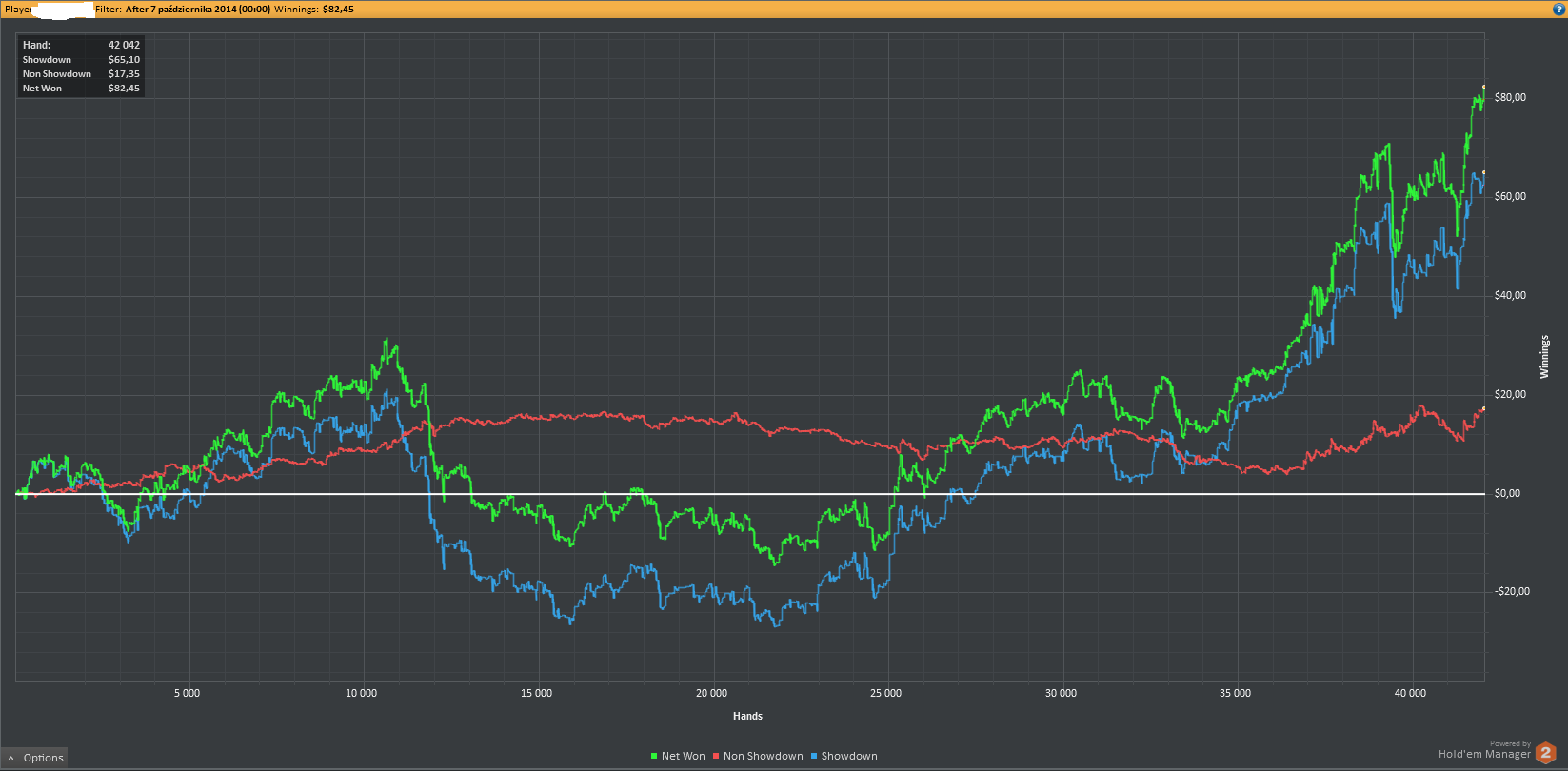Click the end point of the blue Showdown line
Screen dimensions: 1568x771
(1483, 172)
